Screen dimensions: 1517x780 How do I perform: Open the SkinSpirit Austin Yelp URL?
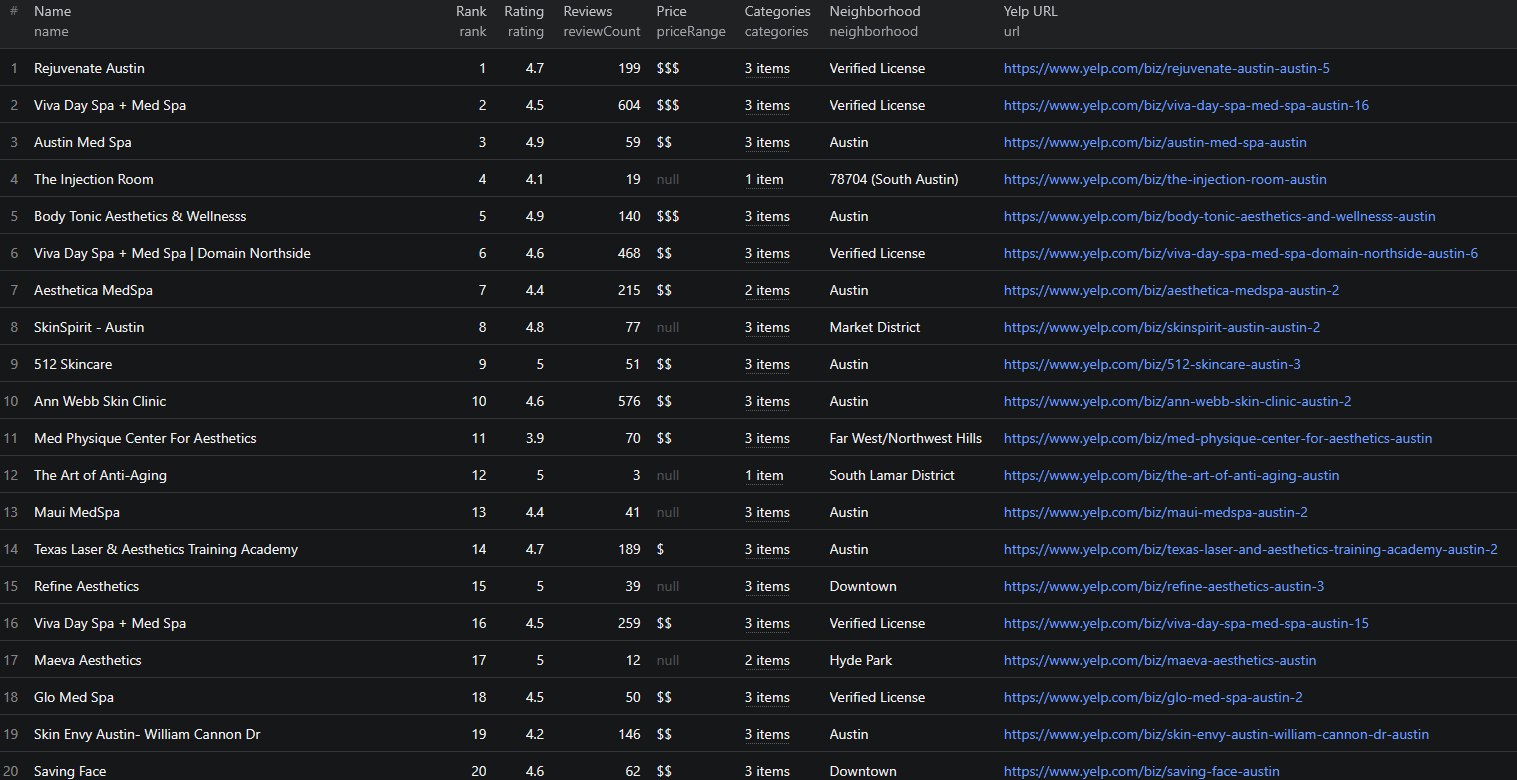[1162, 327]
